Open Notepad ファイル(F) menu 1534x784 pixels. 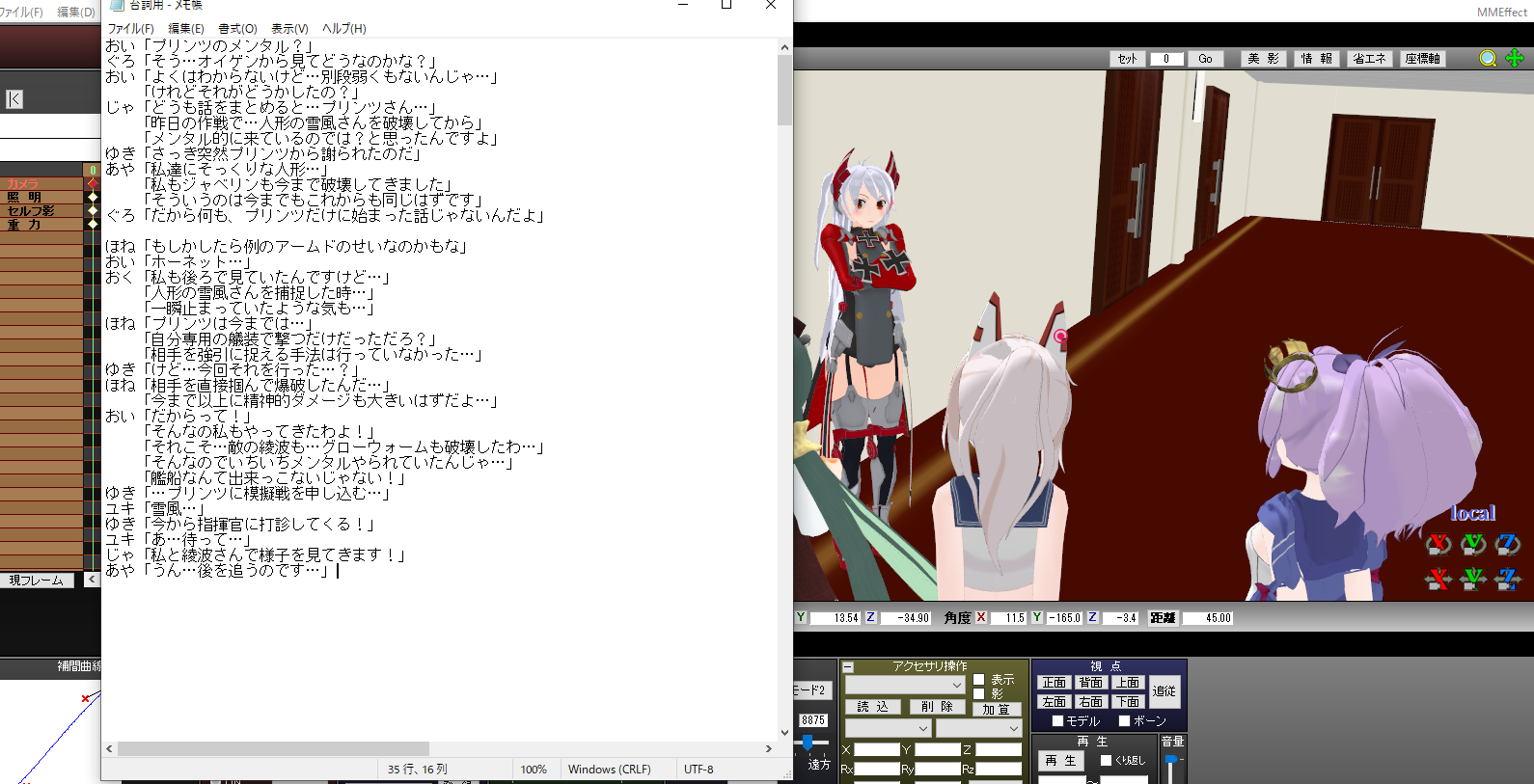(130, 28)
